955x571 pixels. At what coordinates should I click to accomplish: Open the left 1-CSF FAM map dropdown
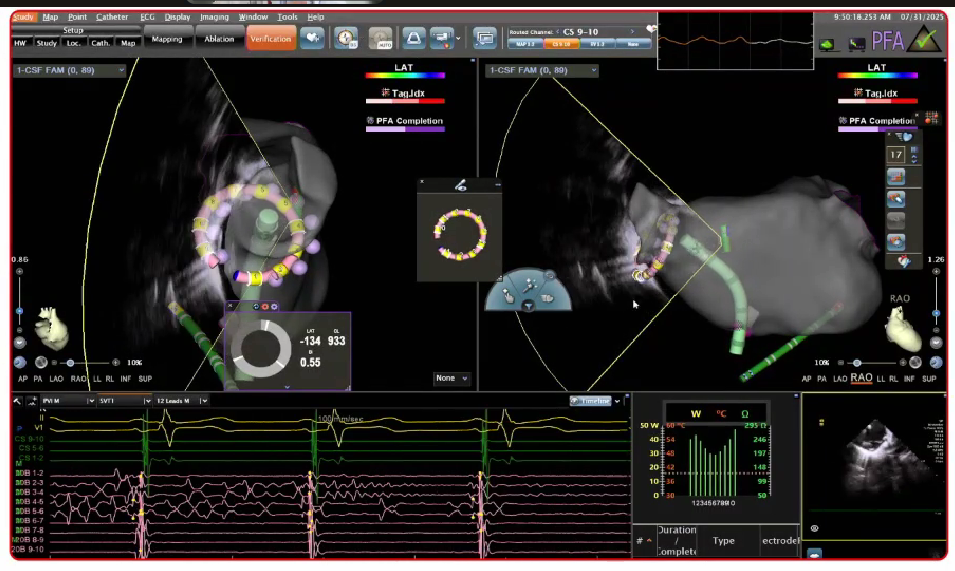[70, 70]
